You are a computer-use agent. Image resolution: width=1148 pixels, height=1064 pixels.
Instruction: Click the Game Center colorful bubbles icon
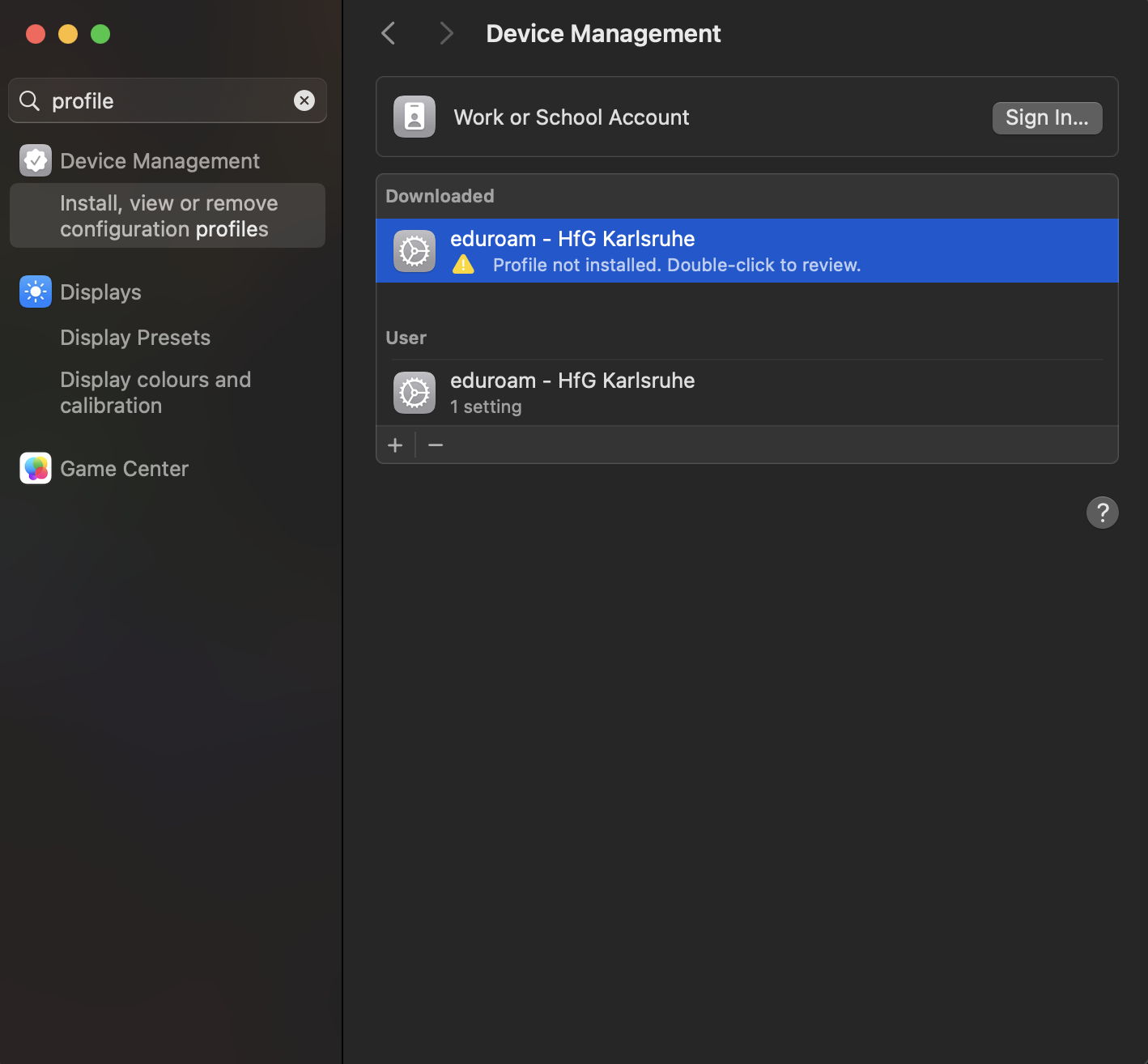[36, 468]
